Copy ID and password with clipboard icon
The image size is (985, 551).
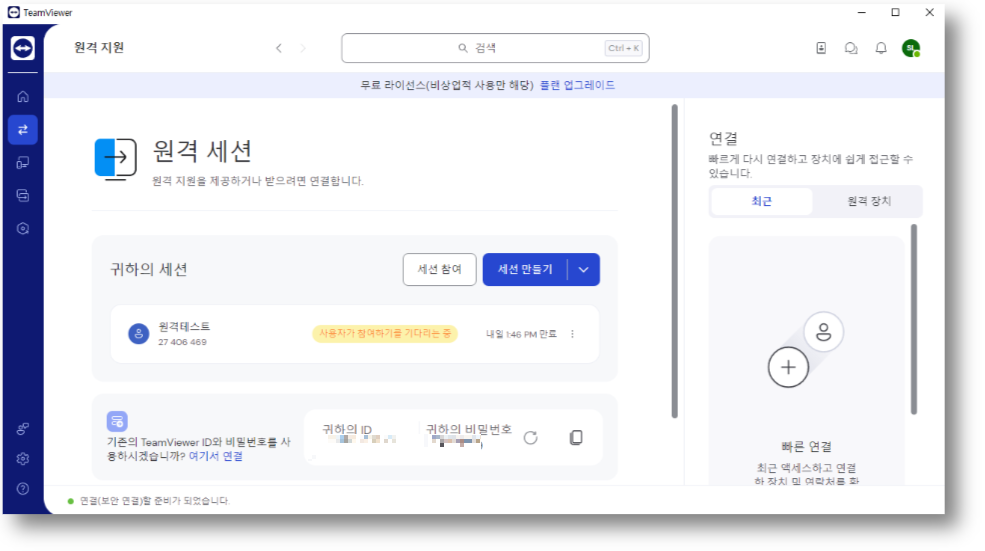pyautogui.click(x=576, y=437)
